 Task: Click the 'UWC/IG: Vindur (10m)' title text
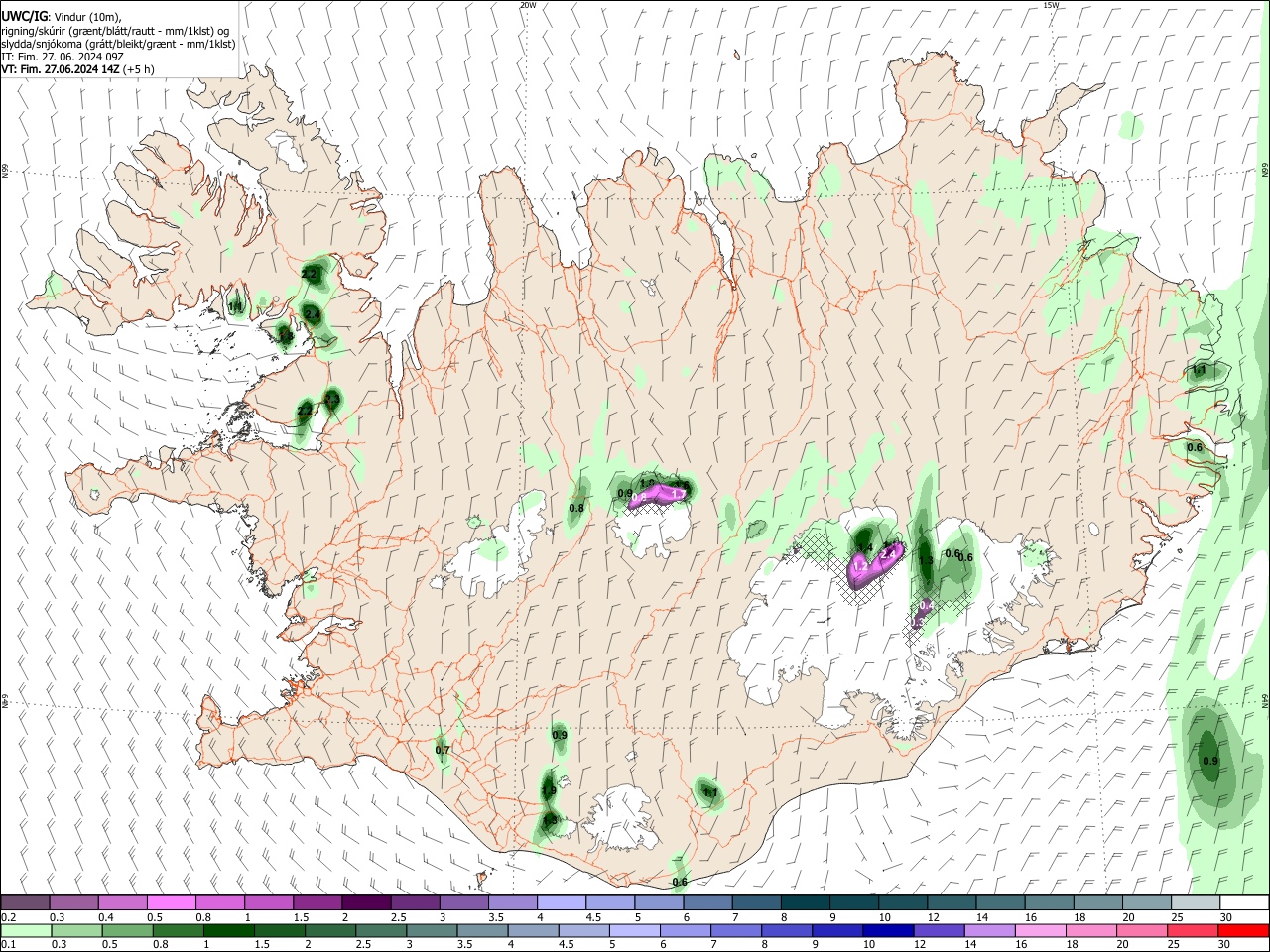coord(62,17)
